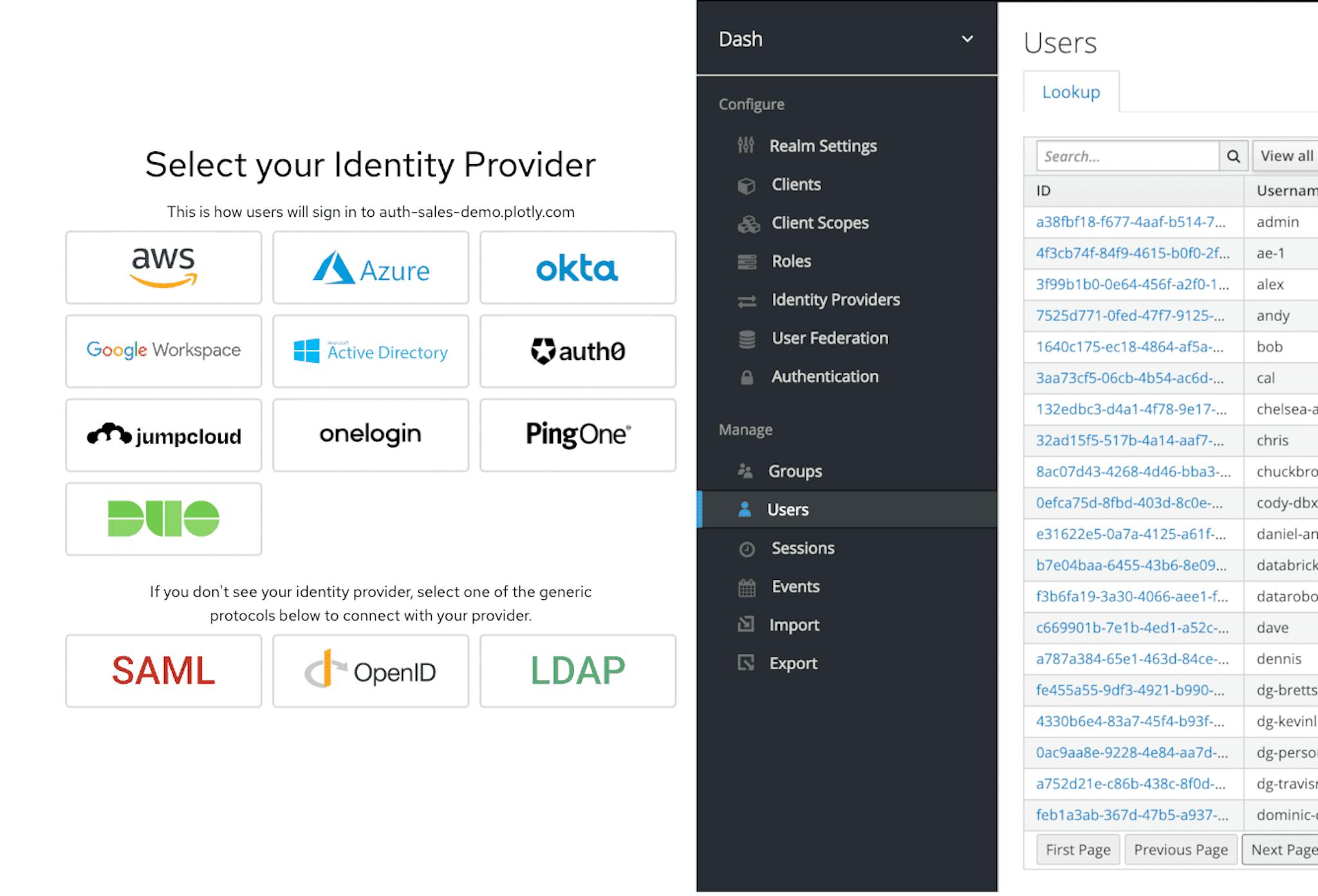The image size is (1318, 896).
Task: Open Realm Settings via its sliders icon
Action: [x=745, y=145]
